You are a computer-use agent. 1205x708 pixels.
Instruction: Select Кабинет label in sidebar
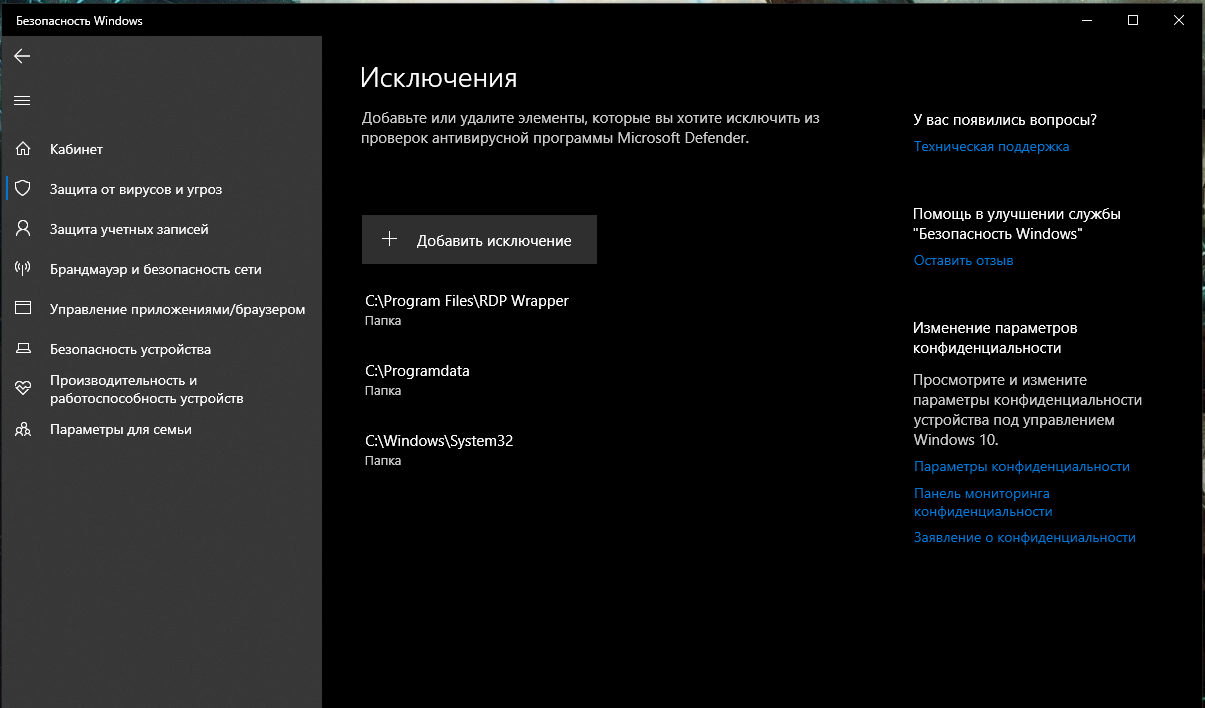(76, 149)
